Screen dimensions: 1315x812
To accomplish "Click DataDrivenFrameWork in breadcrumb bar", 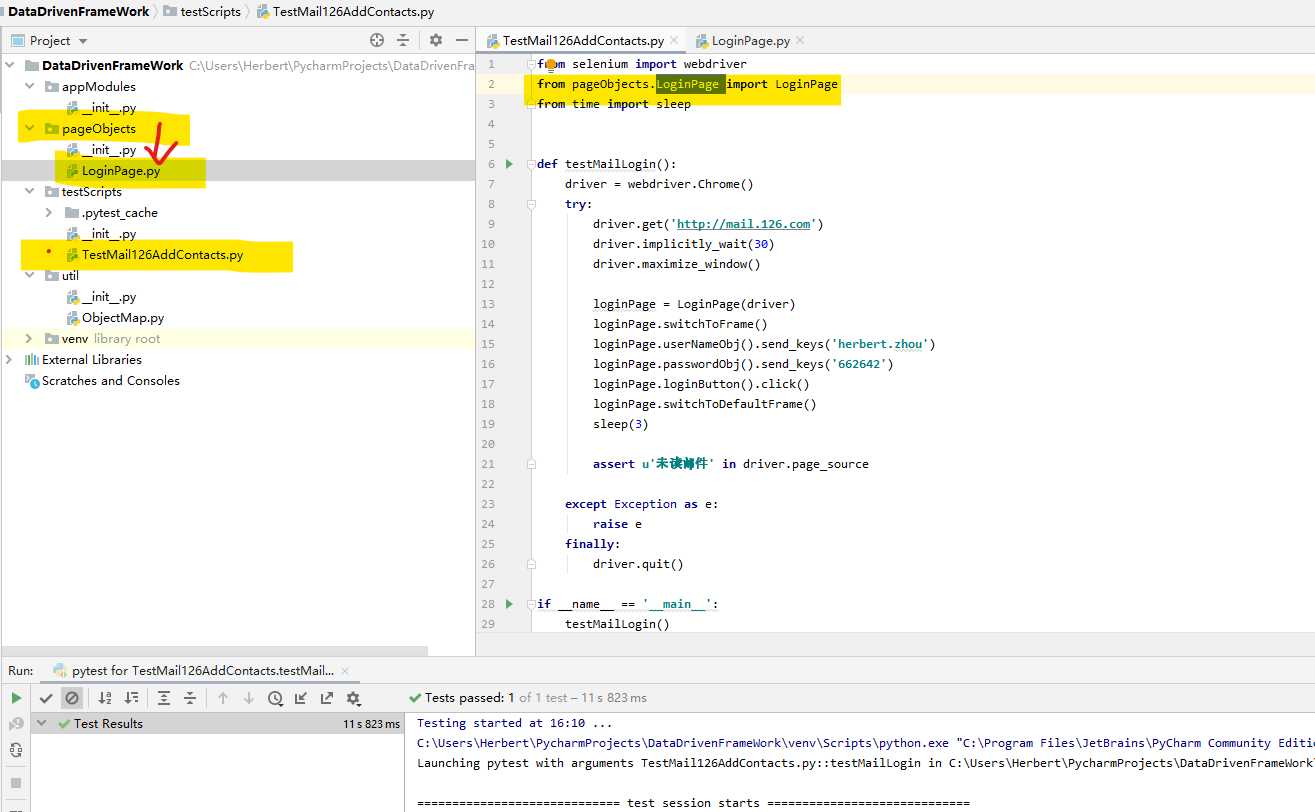I will [x=79, y=11].
